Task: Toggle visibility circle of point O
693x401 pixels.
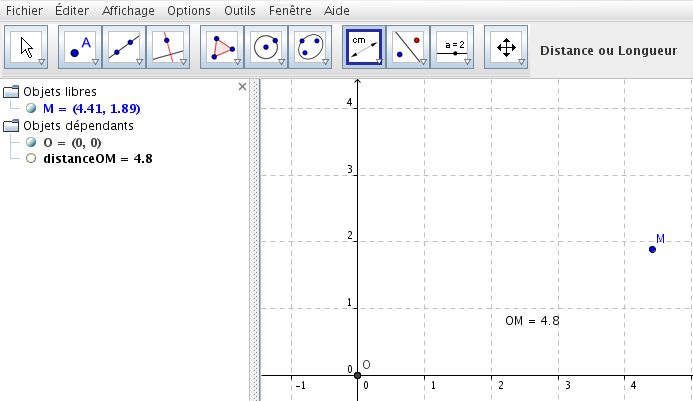Action: pyautogui.click(x=32, y=142)
